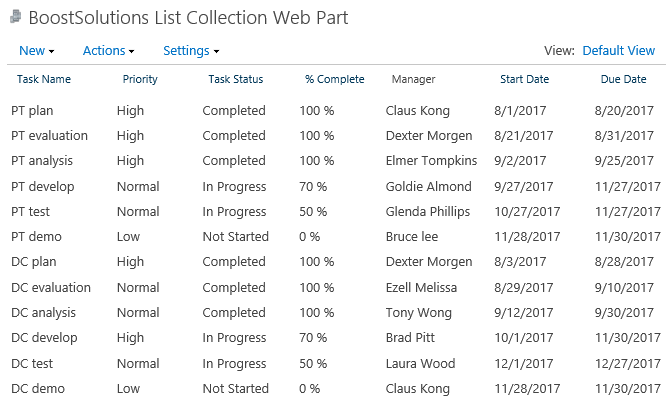Click the DC evaluation task name
Screen dimensions: 666x407
click(51, 288)
